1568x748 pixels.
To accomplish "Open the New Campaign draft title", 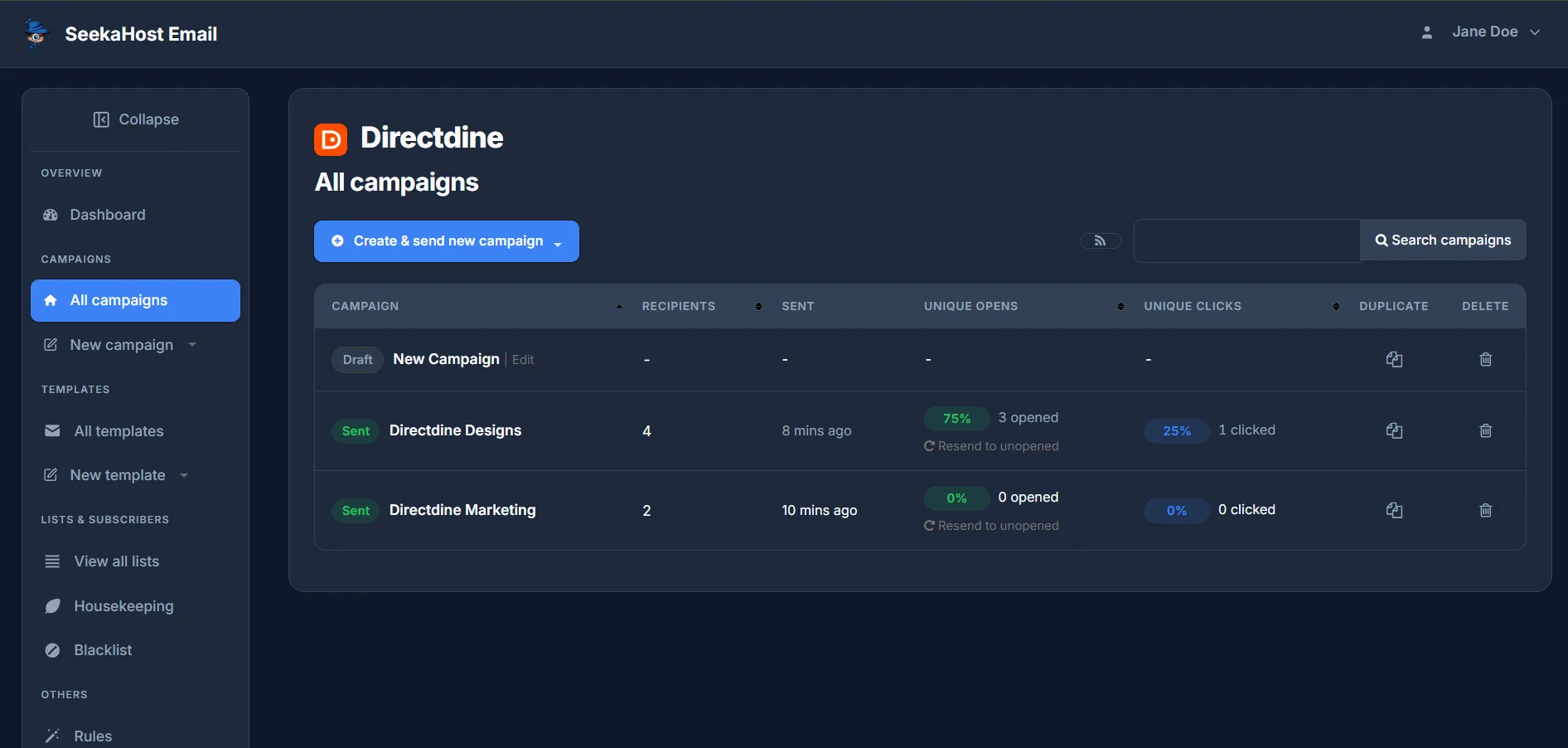I will pyautogui.click(x=446, y=359).
